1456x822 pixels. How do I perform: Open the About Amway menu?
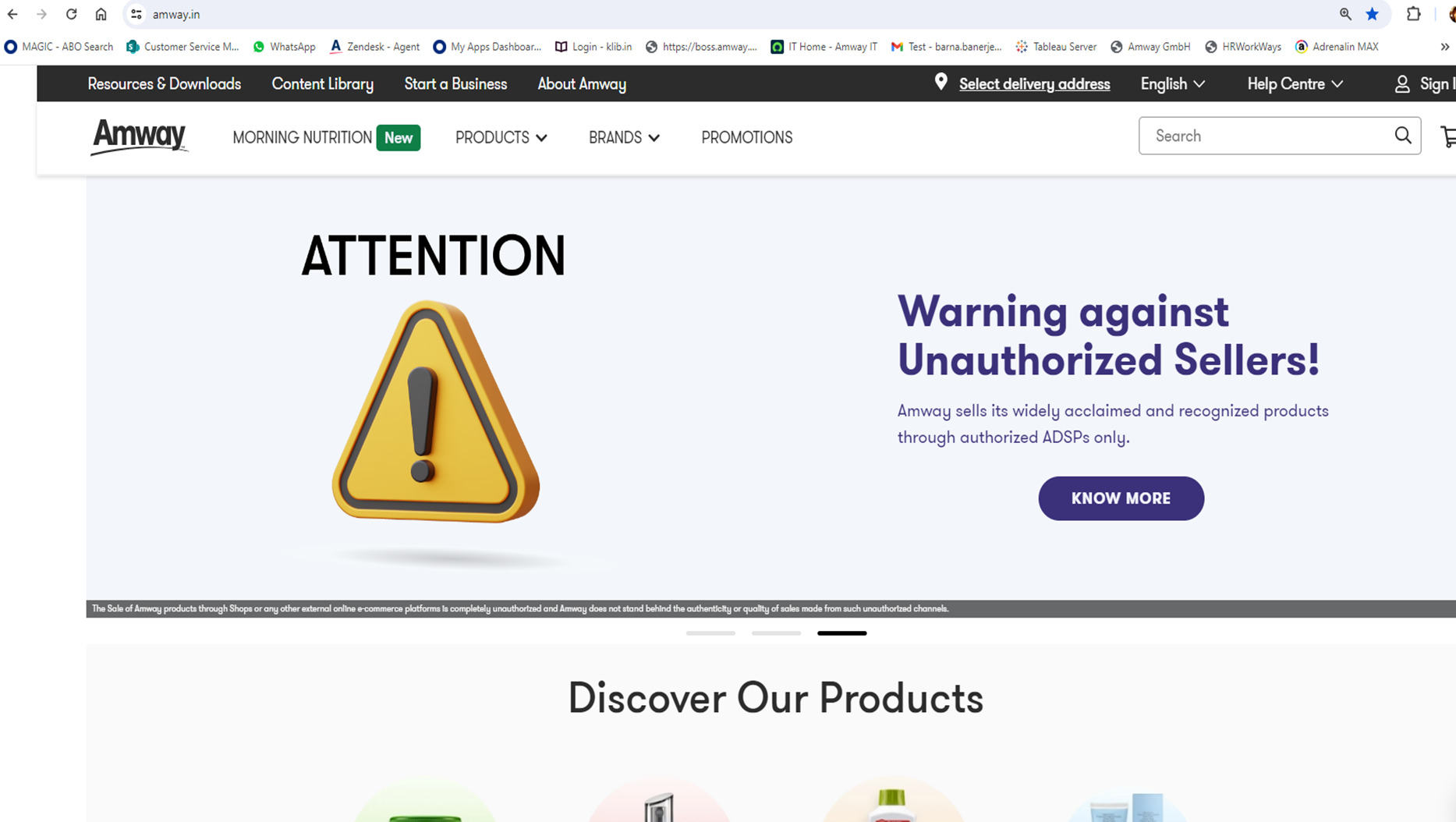click(x=581, y=83)
